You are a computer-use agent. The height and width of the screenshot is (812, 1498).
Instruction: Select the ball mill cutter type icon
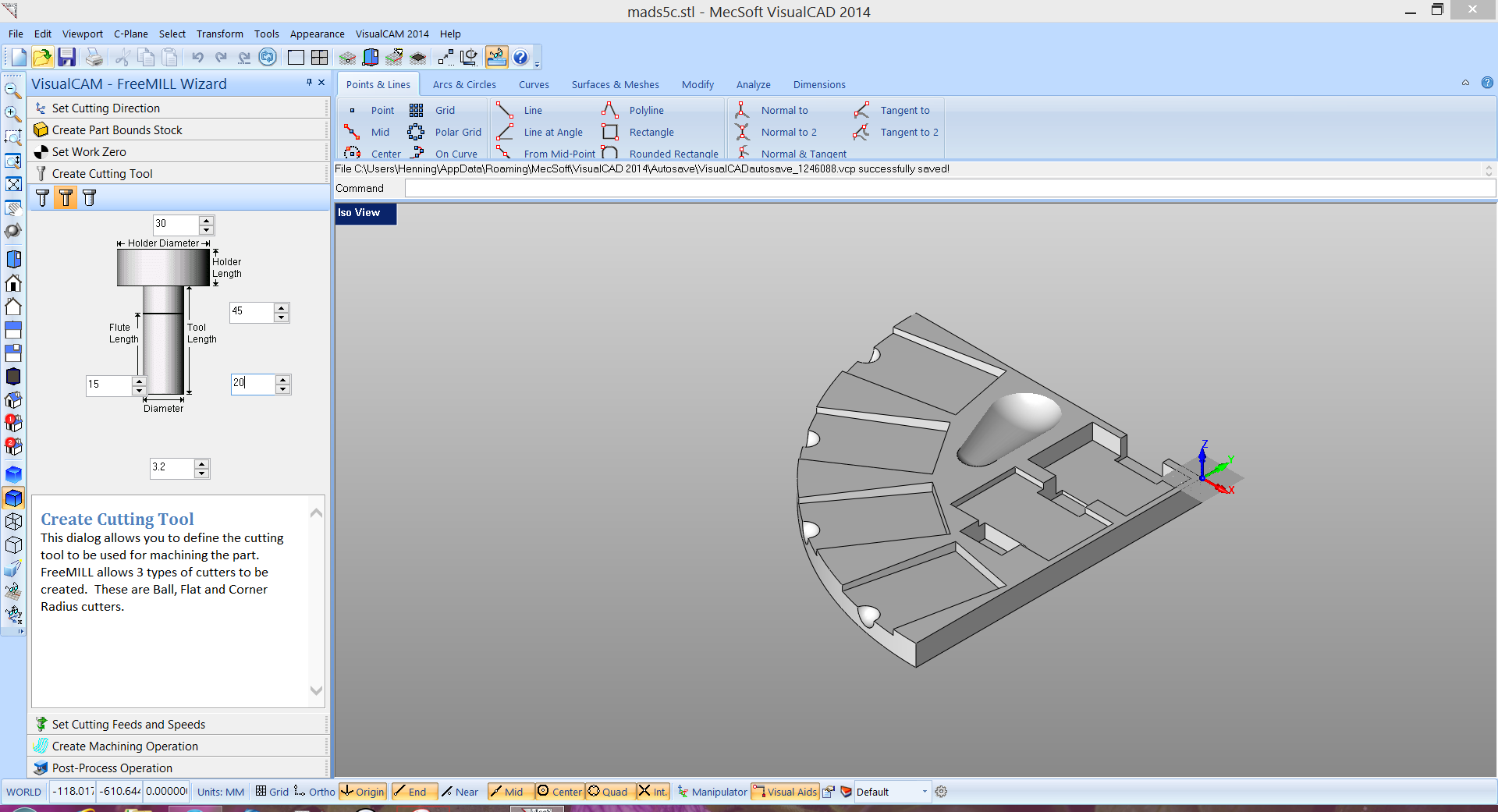[x=42, y=198]
